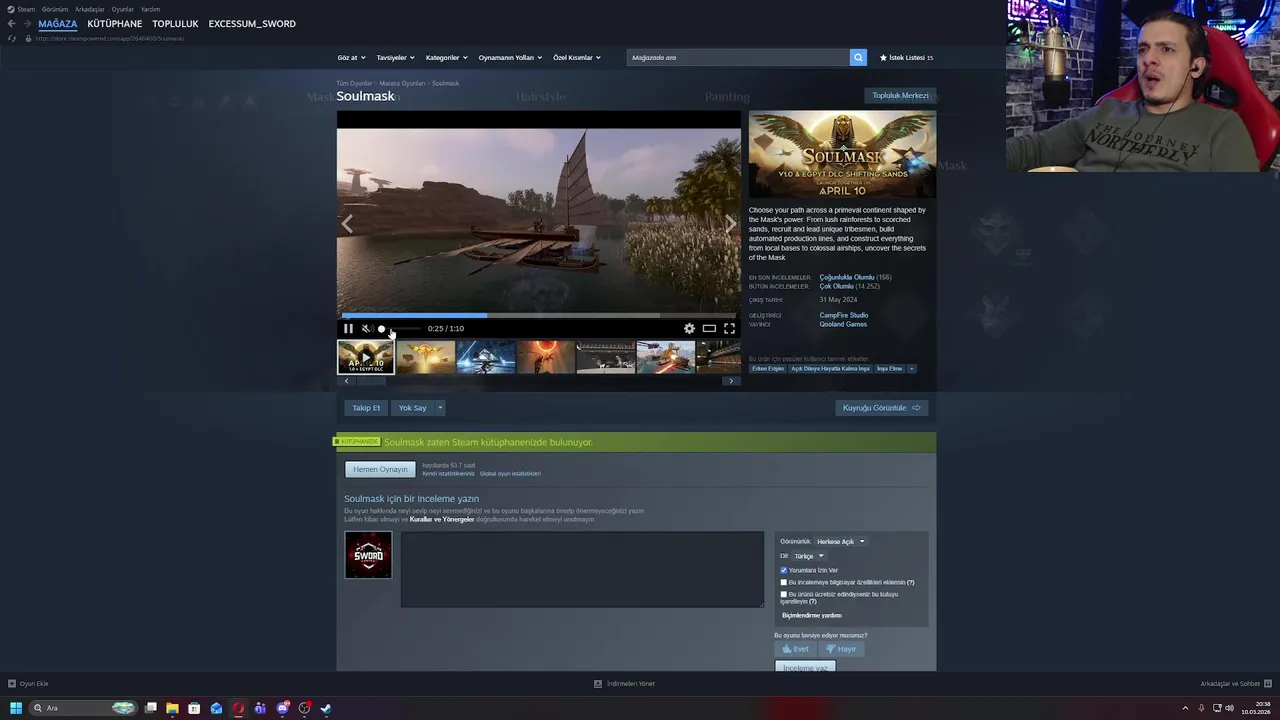Open Arkadaşlar ve Sohbet panel
The height and width of the screenshot is (720, 1280).
1235,684
